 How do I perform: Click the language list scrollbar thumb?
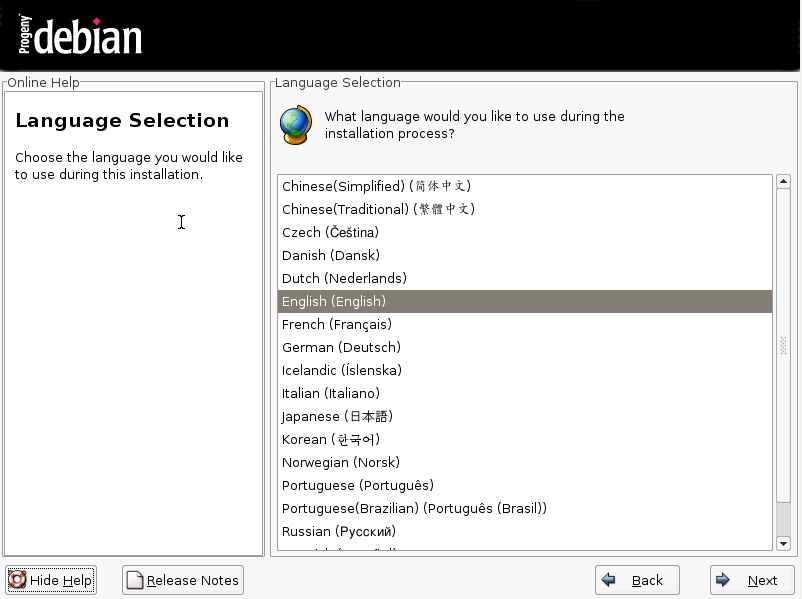click(x=783, y=345)
